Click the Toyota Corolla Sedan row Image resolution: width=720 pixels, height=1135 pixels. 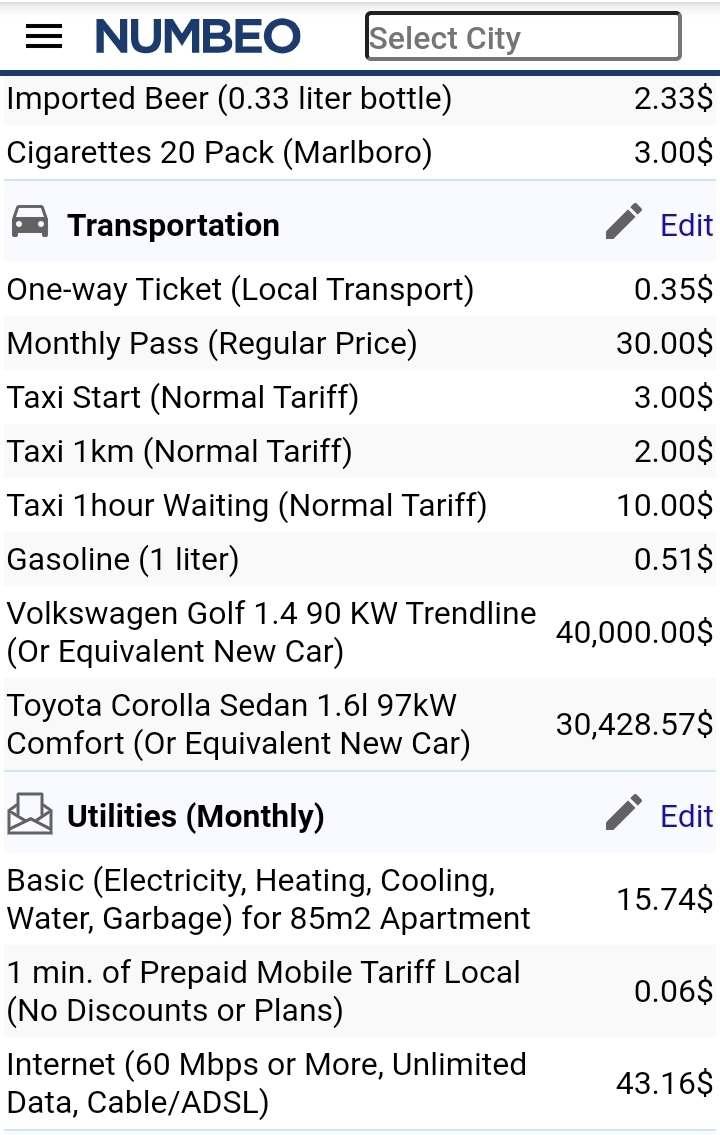point(360,724)
